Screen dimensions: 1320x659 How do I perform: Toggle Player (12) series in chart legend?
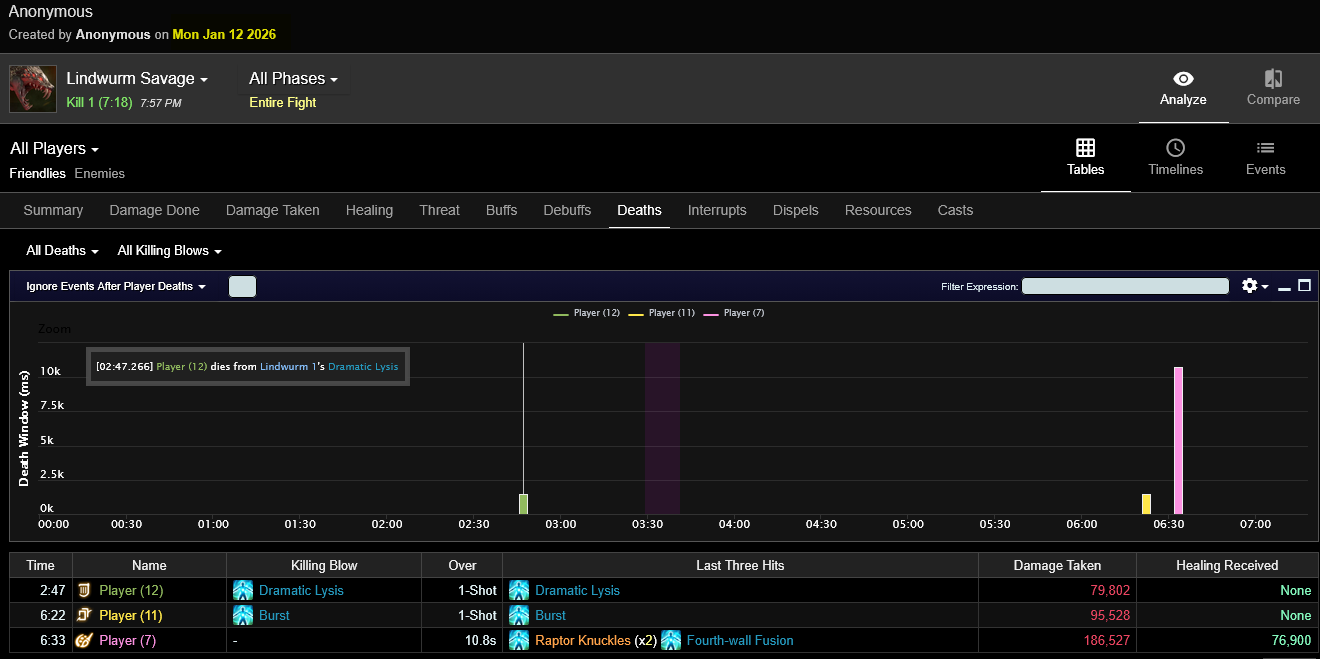[587, 313]
